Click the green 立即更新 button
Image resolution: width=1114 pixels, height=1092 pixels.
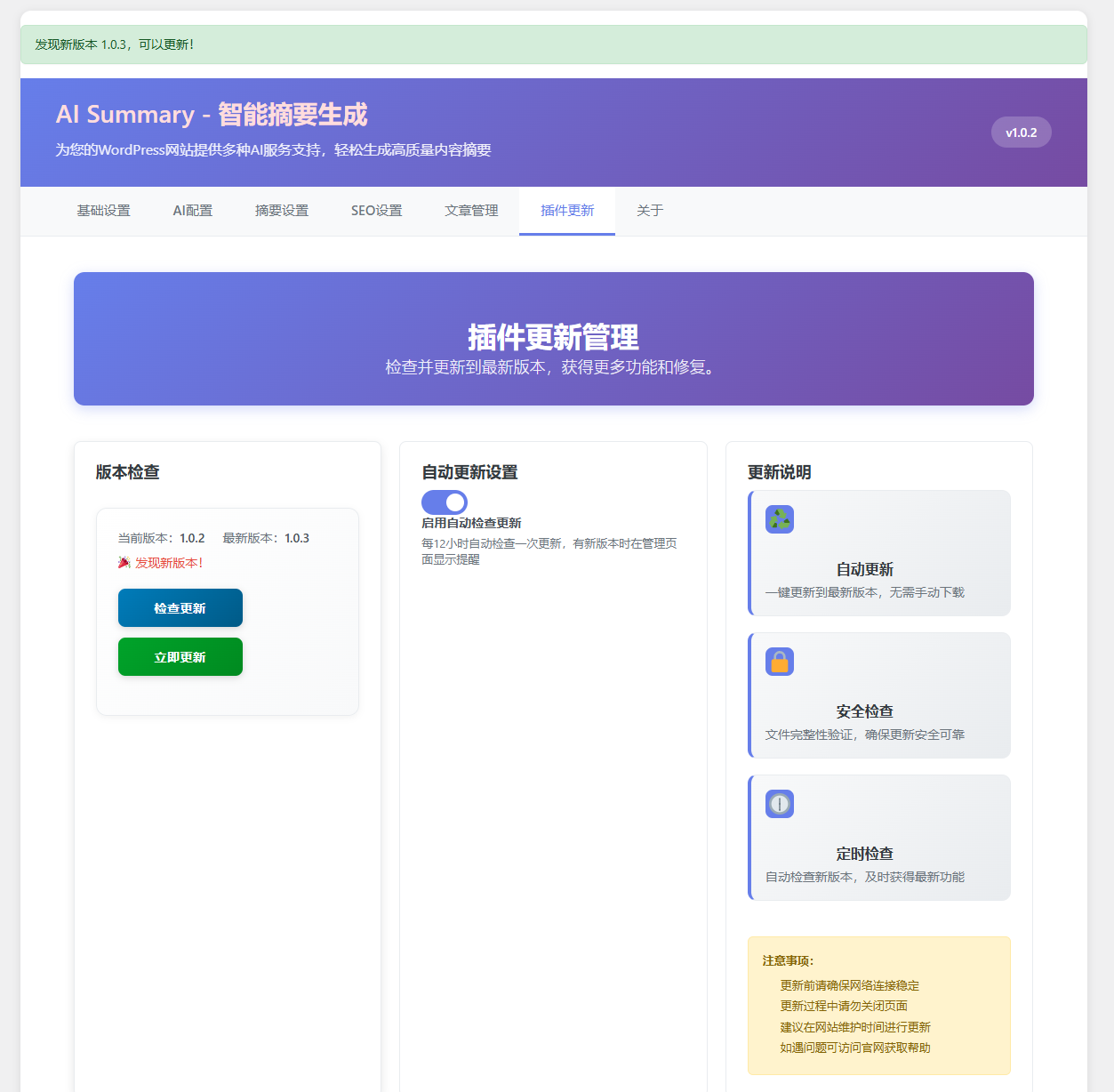click(x=180, y=656)
